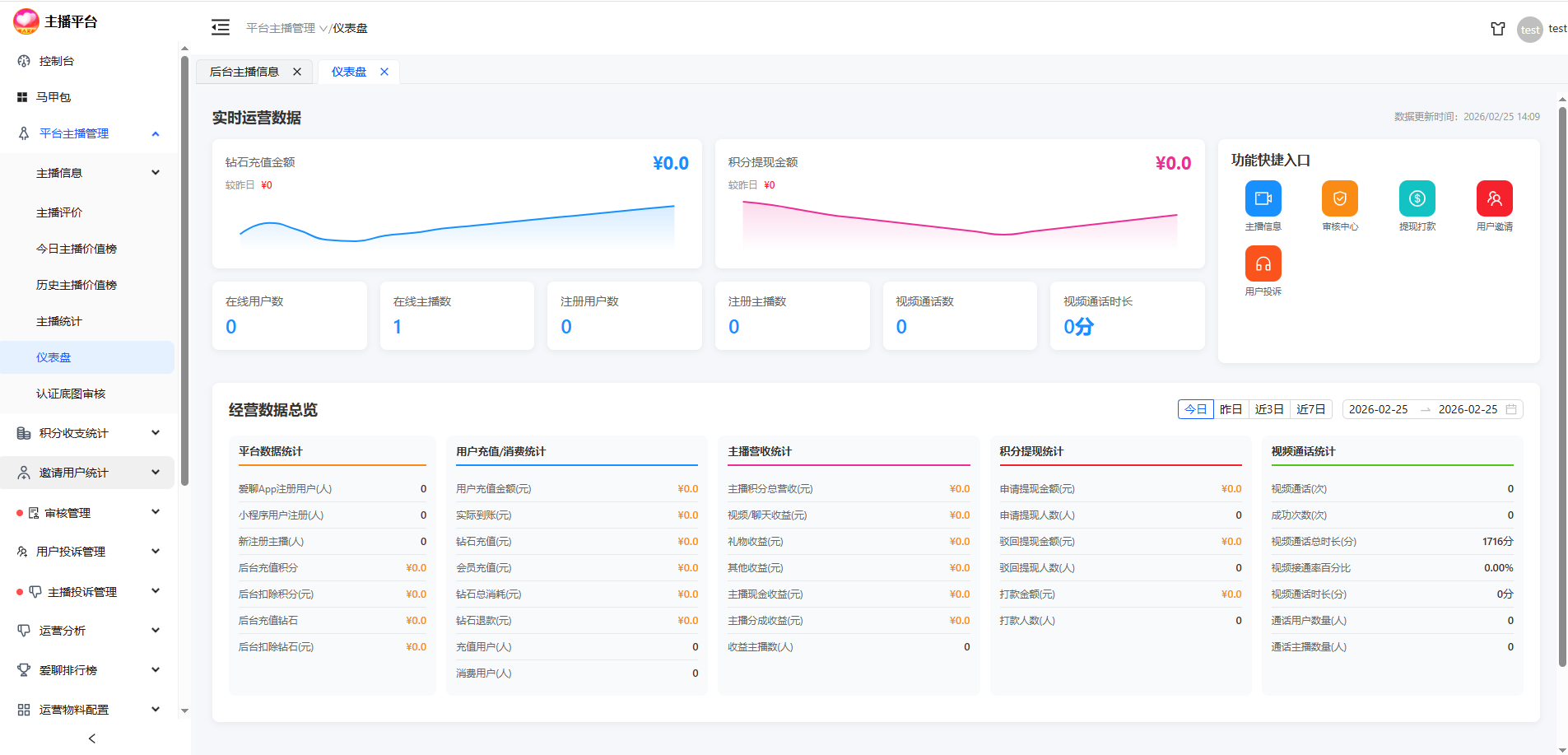Open the 用户邀请 red shortcut icon

coord(1494,198)
